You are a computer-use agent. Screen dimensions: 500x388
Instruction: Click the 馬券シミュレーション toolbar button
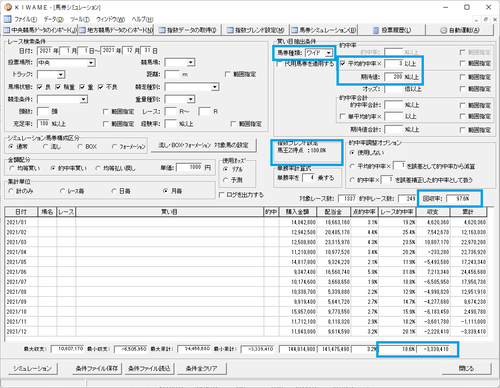click(323, 30)
